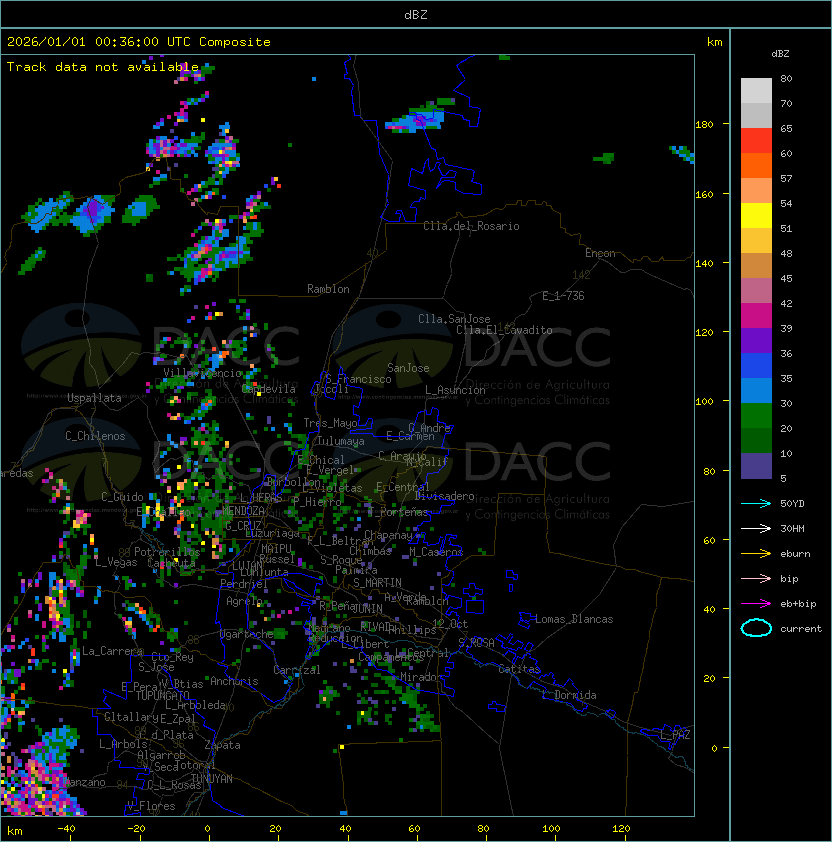Click the pink bip arrow icon
This screenshot has width=832, height=842.
click(756, 578)
